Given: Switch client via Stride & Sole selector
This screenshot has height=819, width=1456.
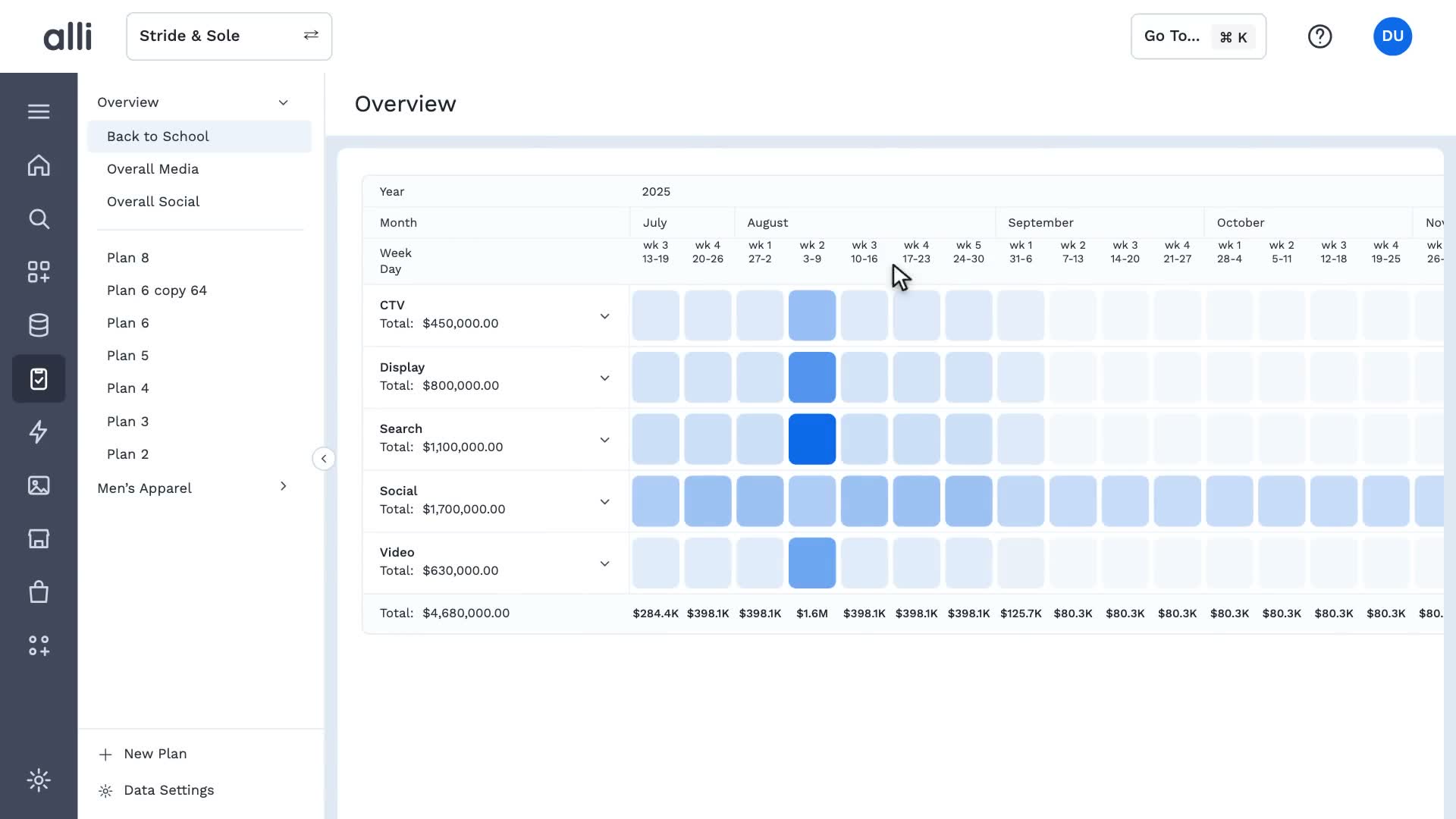Looking at the screenshot, I should [229, 36].
